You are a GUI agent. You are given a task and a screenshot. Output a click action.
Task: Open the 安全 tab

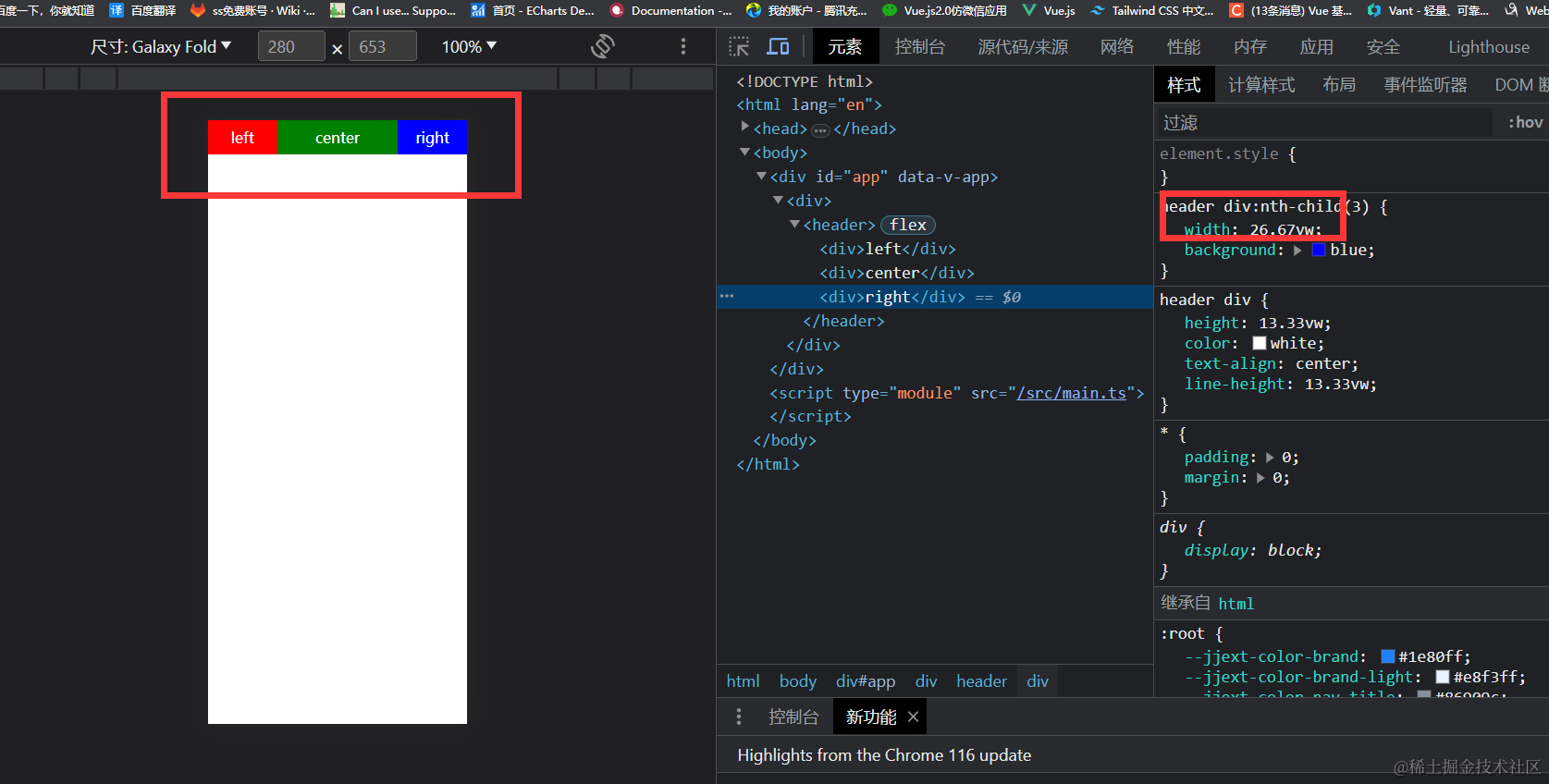point(1383,46)
